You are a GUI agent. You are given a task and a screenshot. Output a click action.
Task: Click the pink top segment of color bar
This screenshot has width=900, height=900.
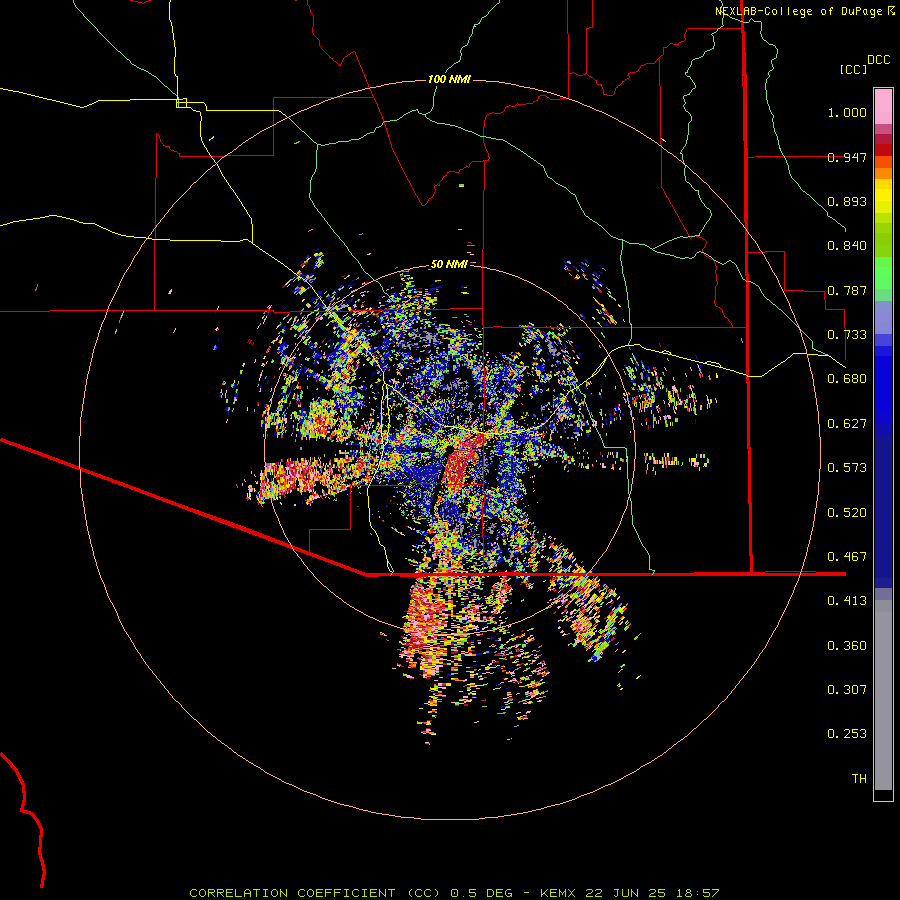883,106
